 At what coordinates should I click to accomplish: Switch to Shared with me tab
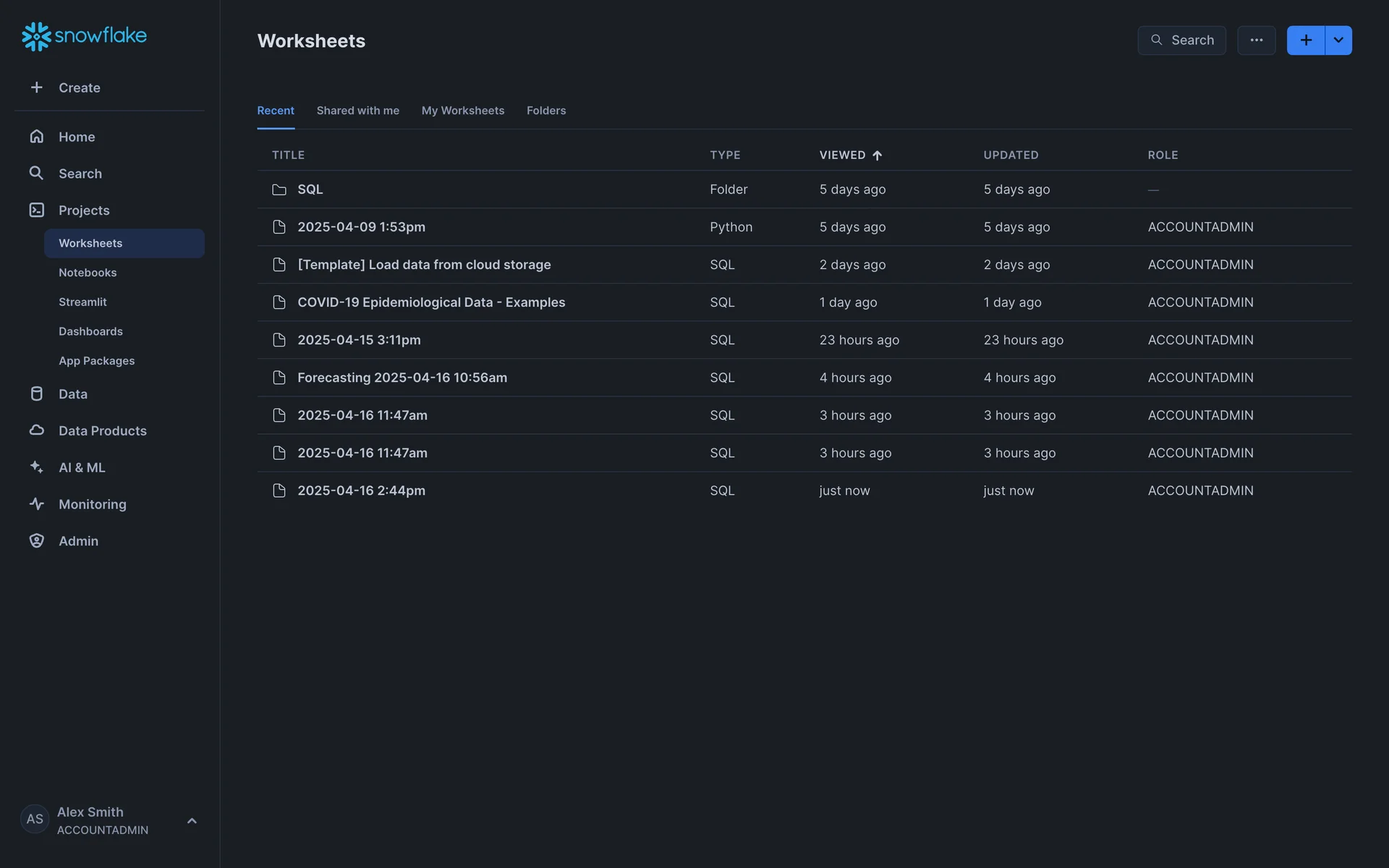pos(357,111)
